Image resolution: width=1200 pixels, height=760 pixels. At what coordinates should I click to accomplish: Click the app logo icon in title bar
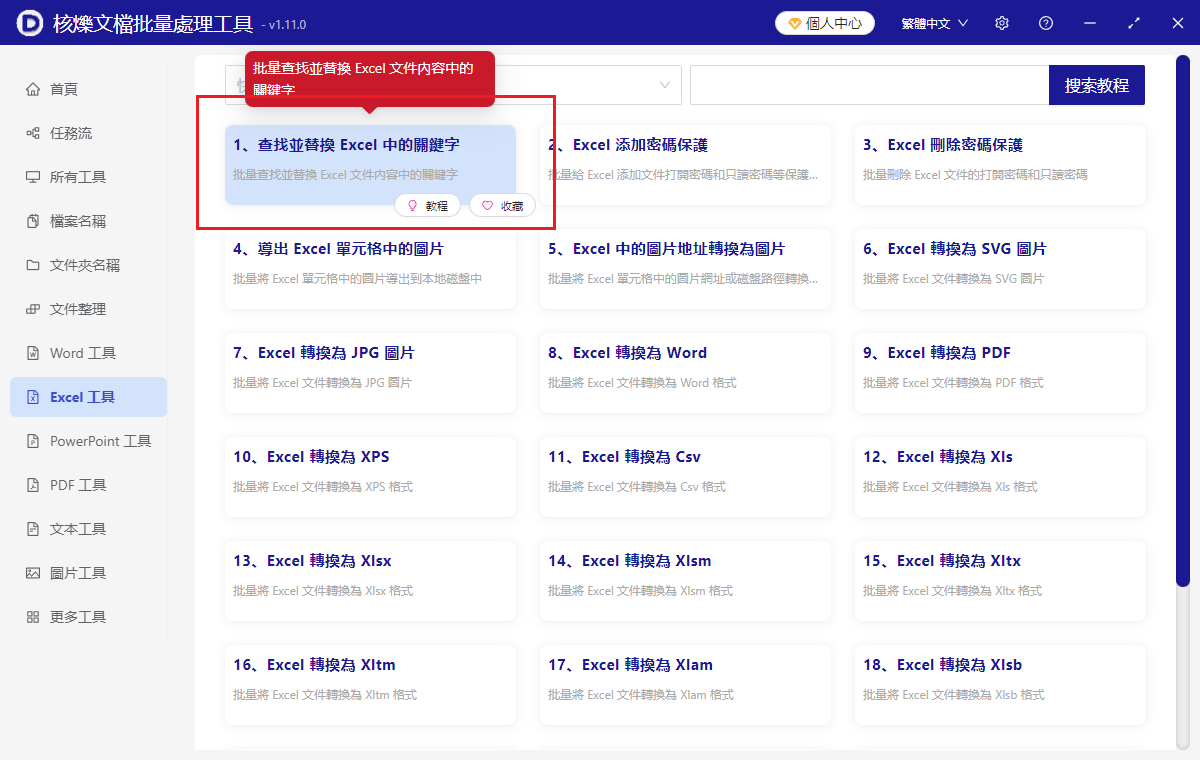tap(29, 22)
